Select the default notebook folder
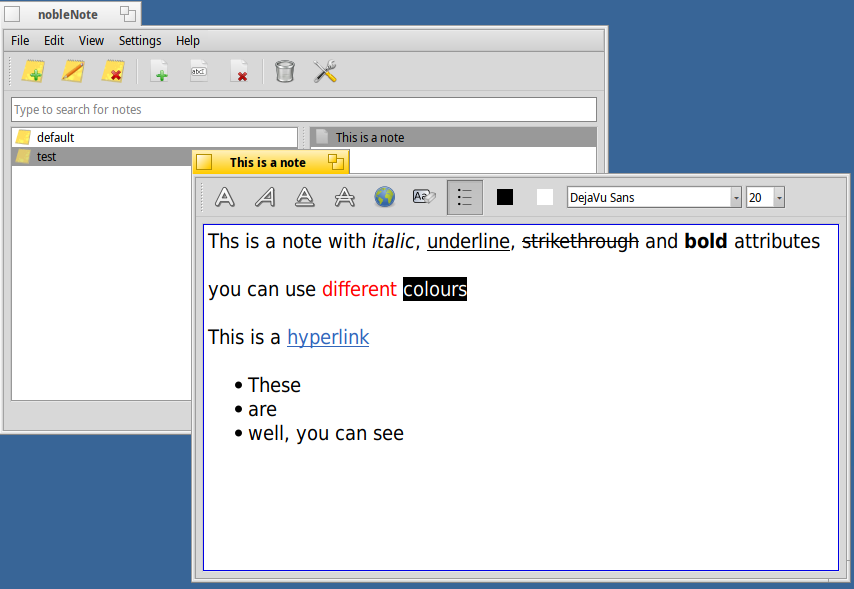This screenshot has width=854, height=589. coord(155,137)
